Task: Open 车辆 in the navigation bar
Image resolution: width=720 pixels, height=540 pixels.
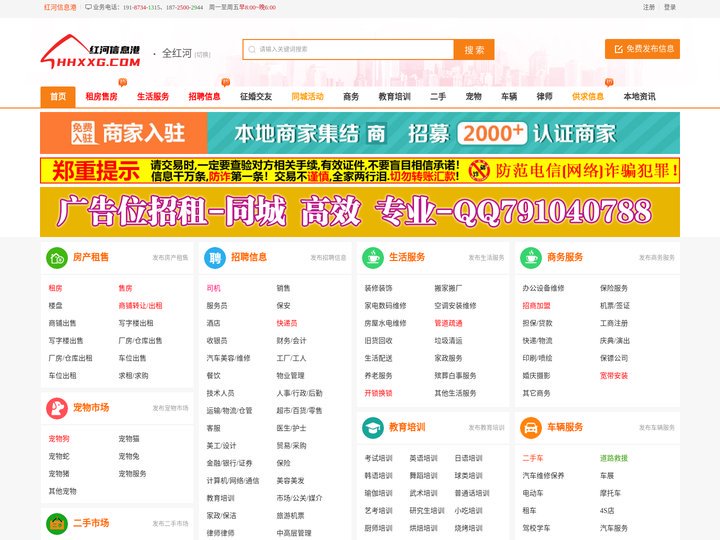Action: [509, 96]
